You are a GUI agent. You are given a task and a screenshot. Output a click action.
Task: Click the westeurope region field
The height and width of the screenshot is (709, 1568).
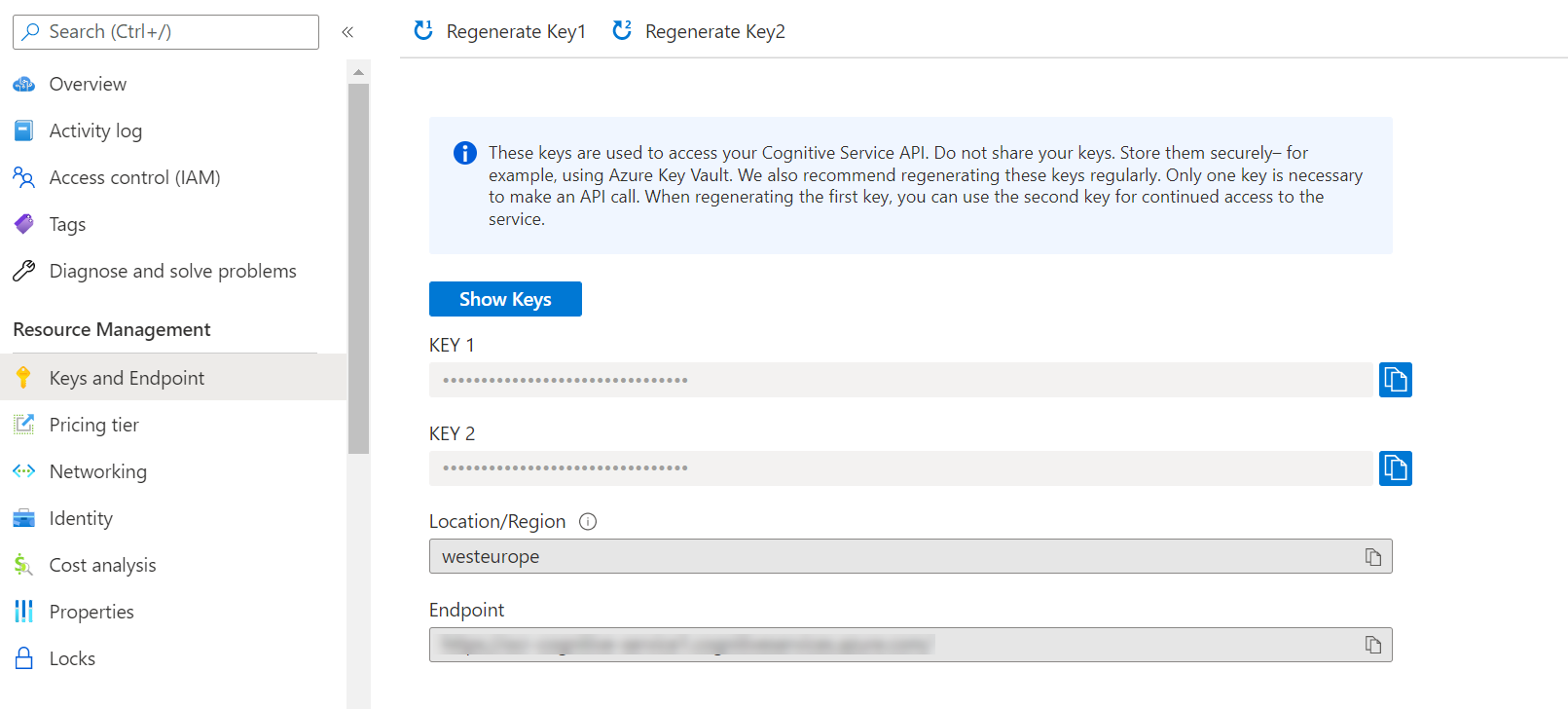pyautogui.click(x=911, y=556)
